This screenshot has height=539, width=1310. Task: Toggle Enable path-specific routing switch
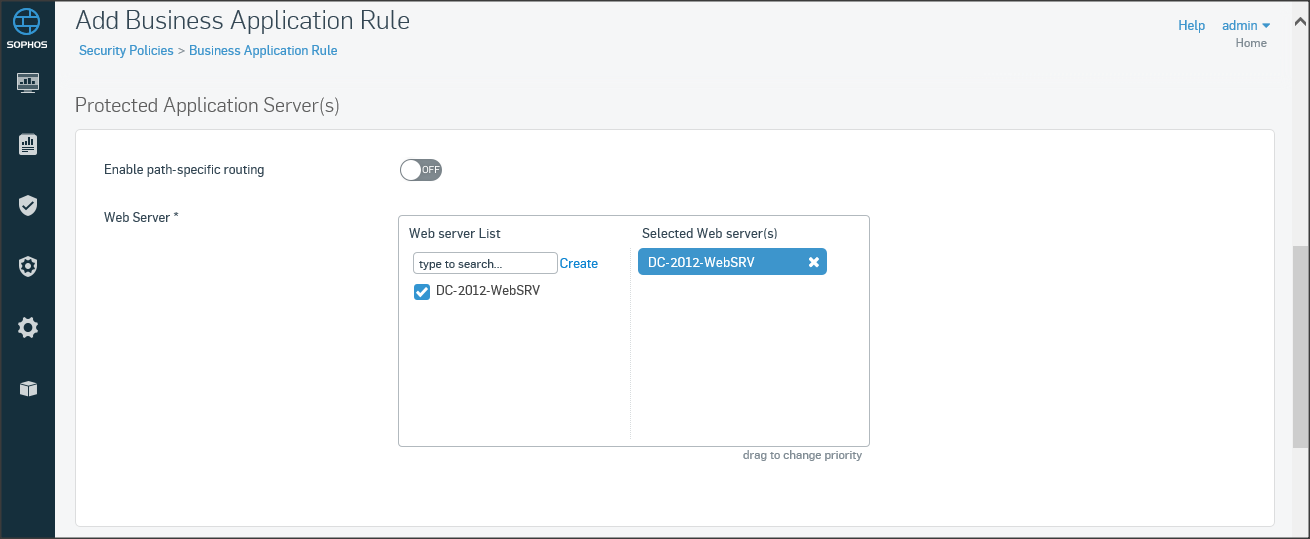(421, 170)
